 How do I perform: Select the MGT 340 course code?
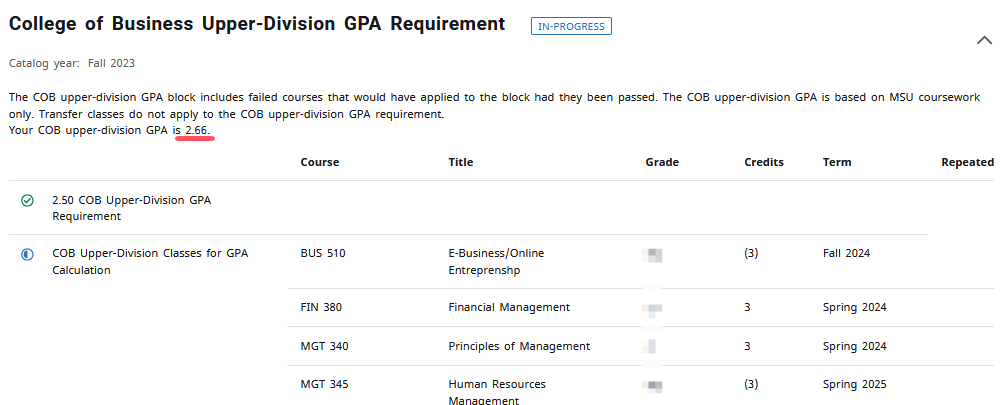click(324, 346)
